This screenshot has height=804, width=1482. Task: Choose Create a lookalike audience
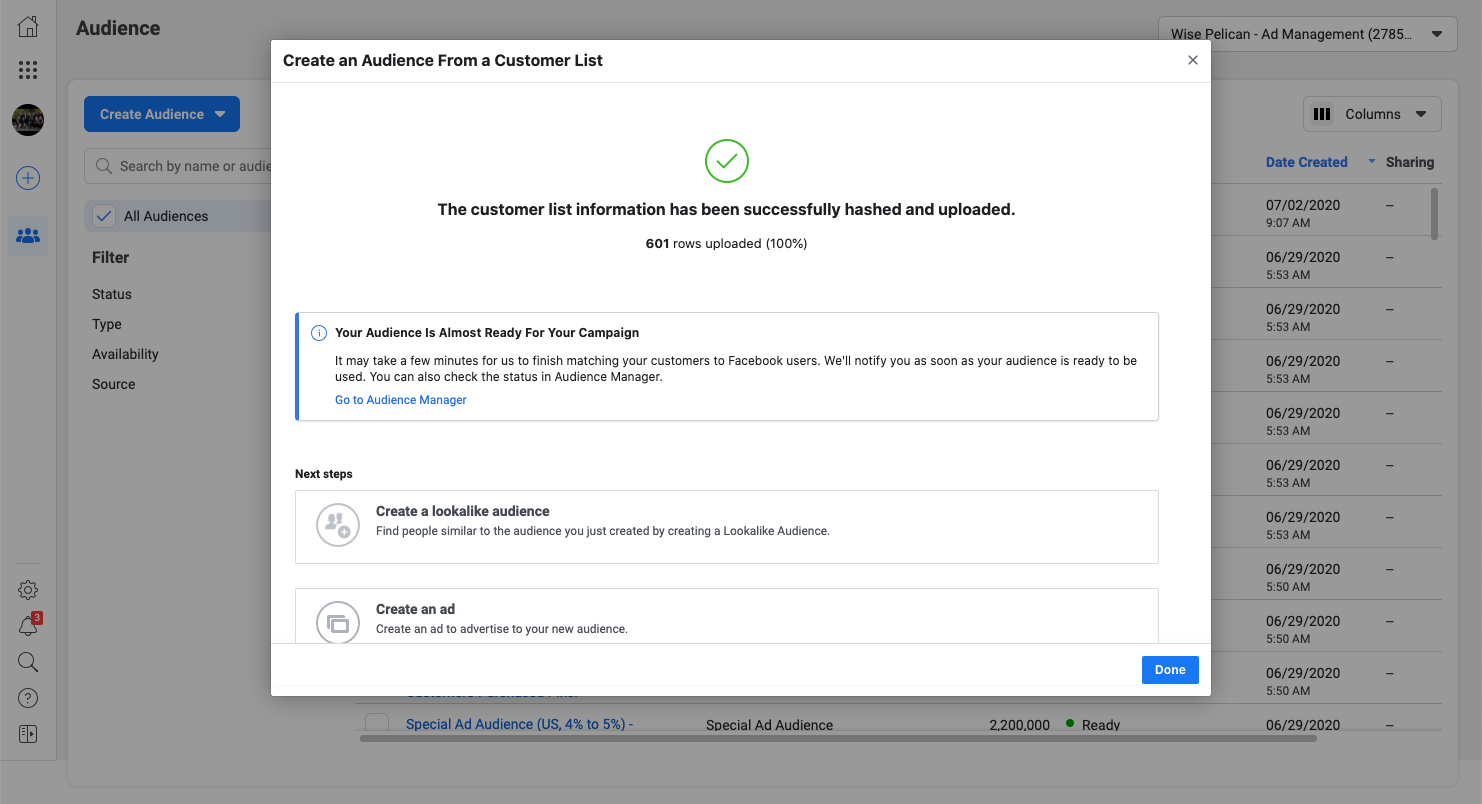pyautogui.click(x=727, y=527)
